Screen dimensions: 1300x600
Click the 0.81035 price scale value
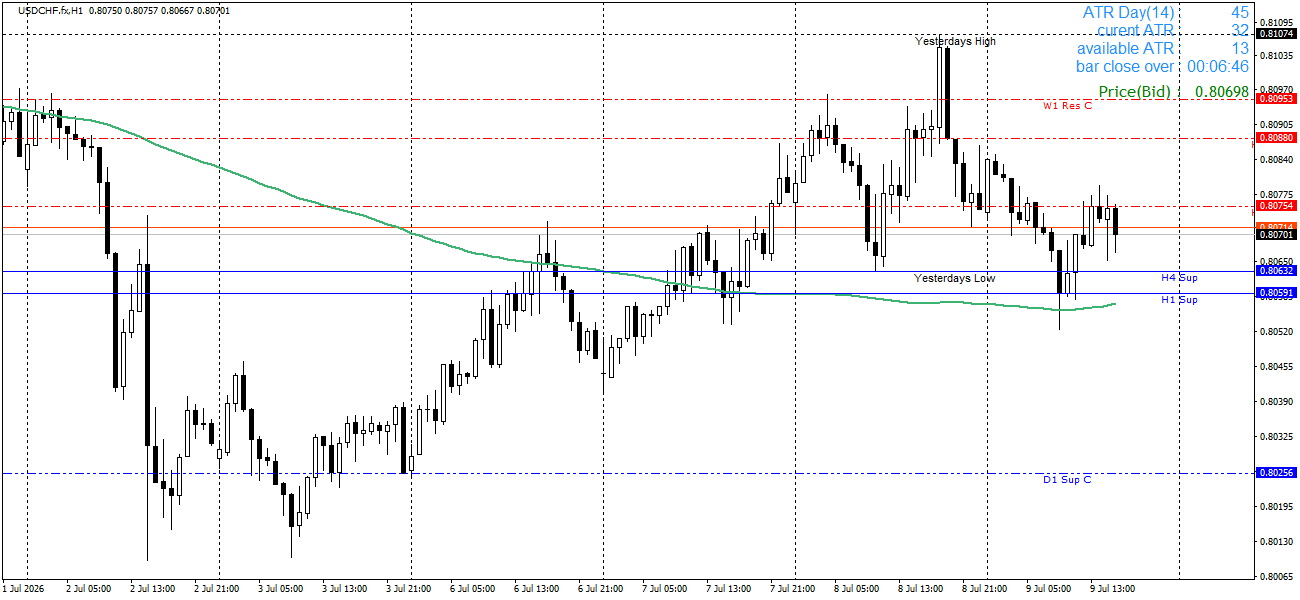tap(1276, 55)
